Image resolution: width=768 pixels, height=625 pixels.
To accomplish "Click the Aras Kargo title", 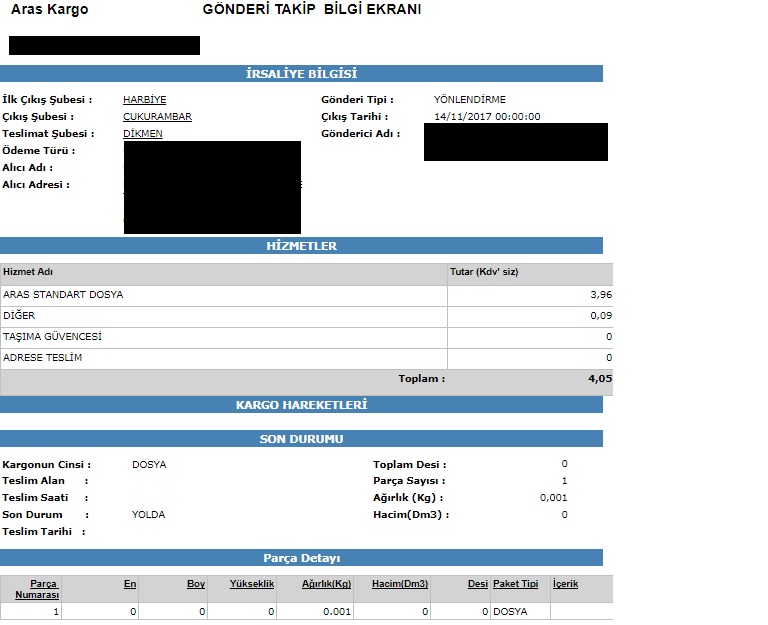I will point(49,9).
